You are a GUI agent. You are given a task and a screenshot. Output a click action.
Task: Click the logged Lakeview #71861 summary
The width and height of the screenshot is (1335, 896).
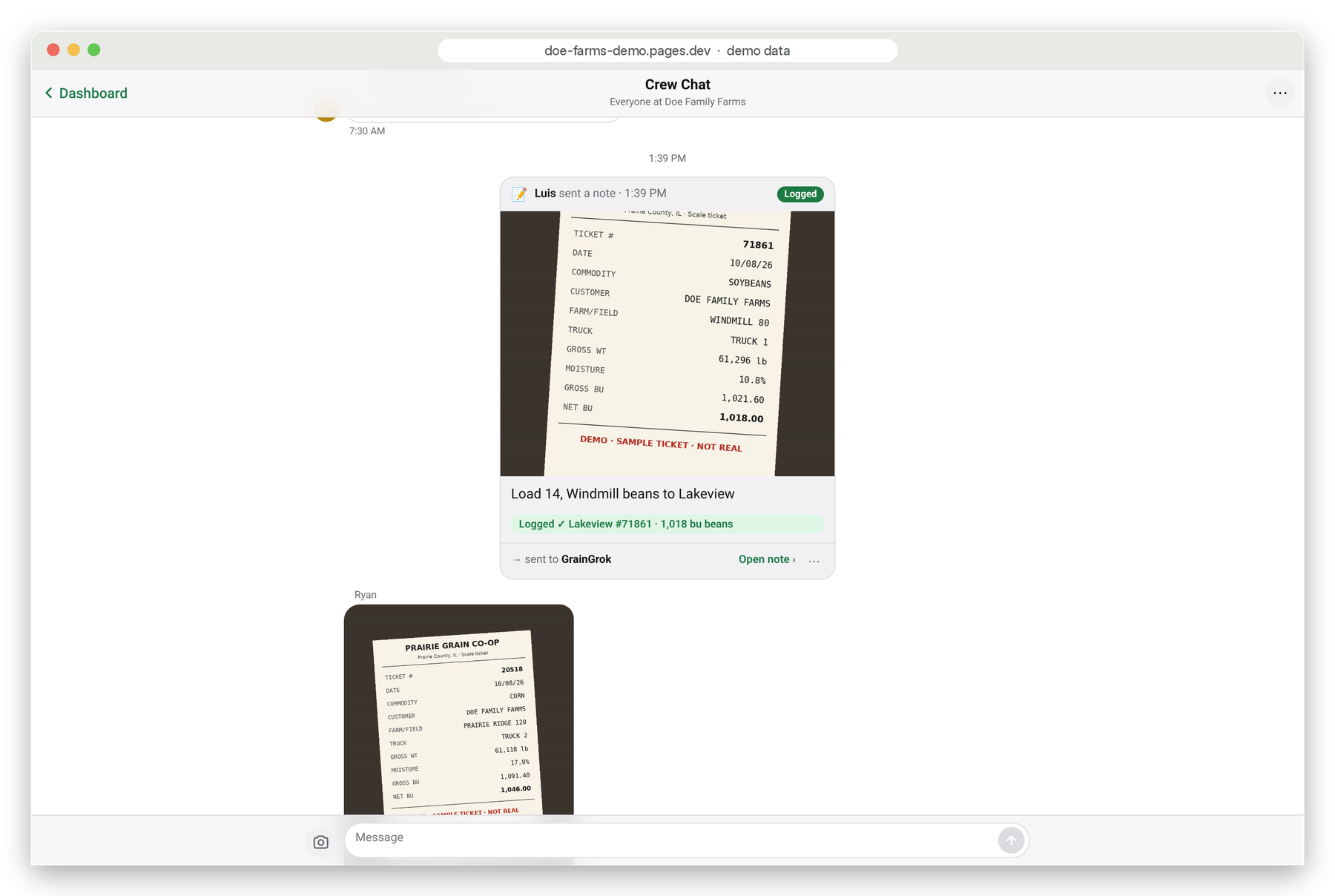[667, 524]
